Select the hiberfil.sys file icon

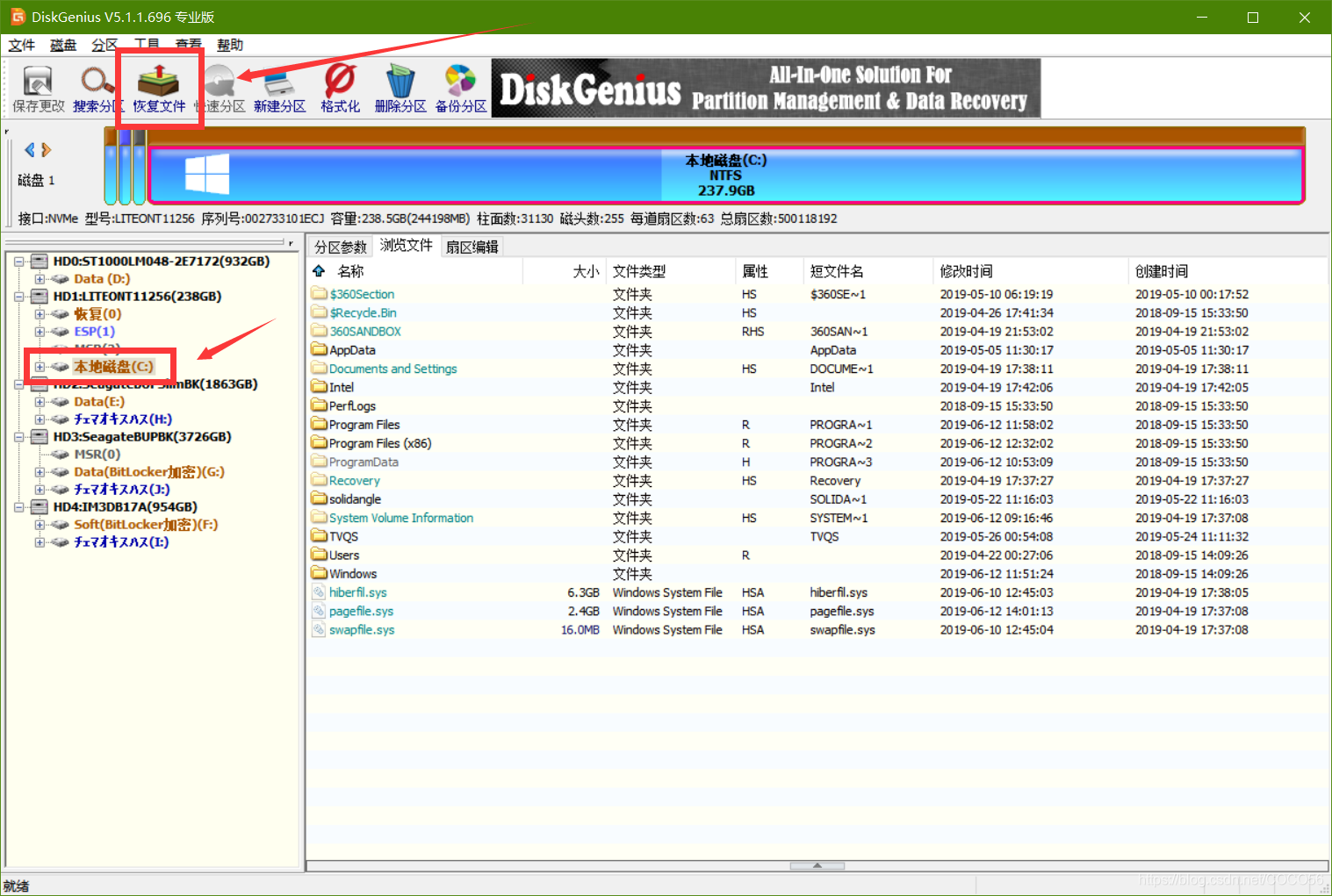(319, 592)
